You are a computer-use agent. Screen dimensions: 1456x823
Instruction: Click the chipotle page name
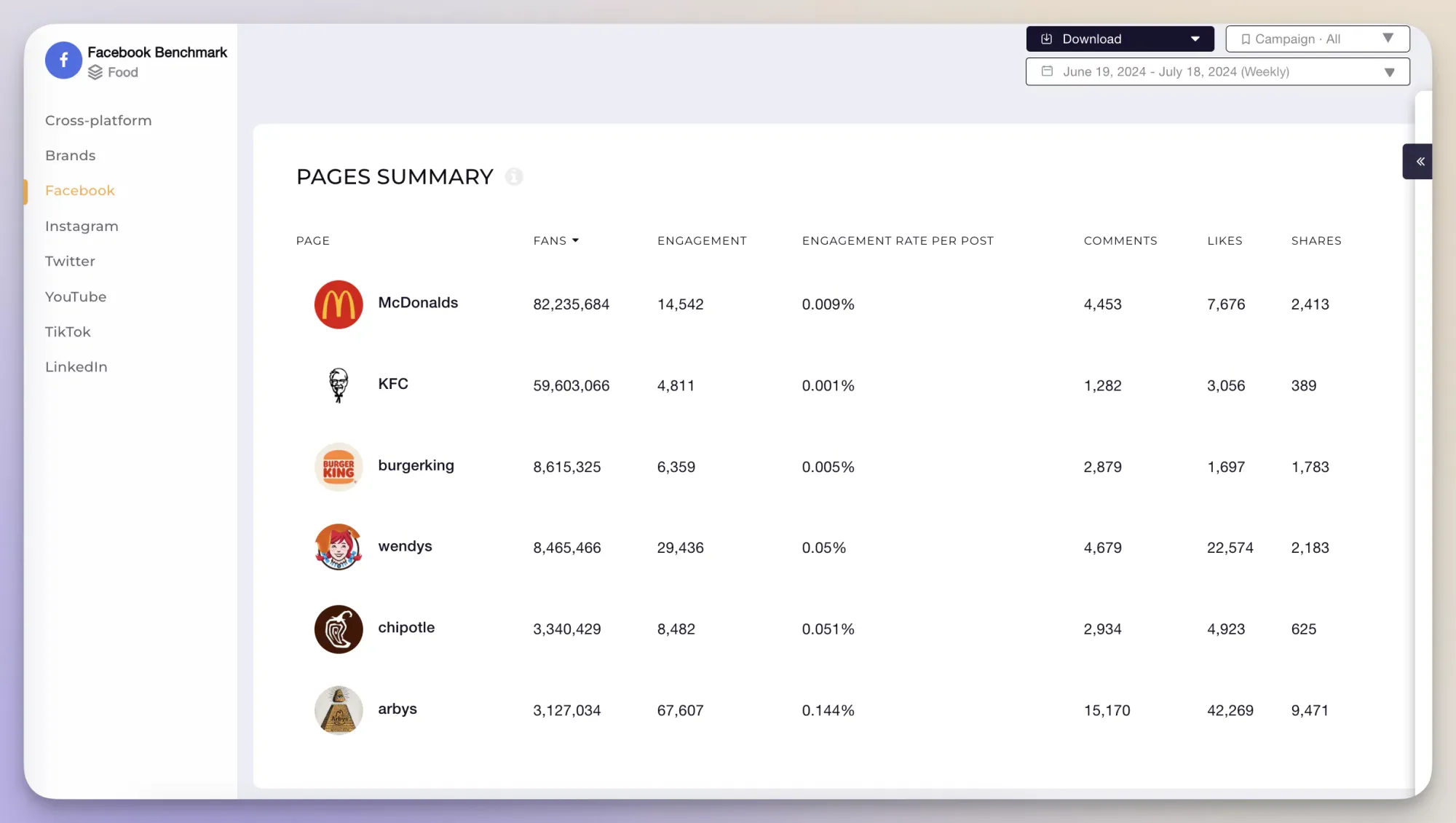click(x=406, y=628)
